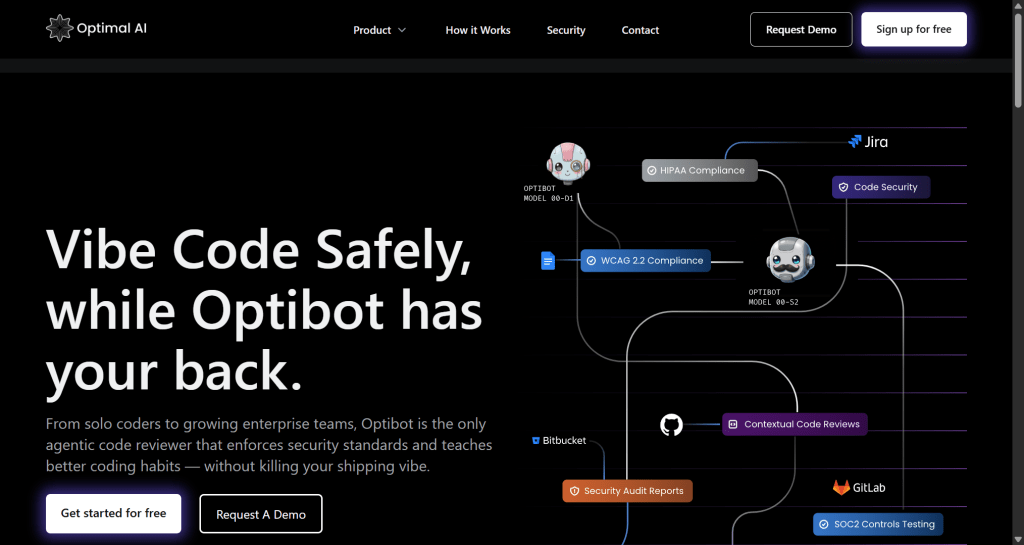The image size is (1024, 545).
Task: Click the Optimal AI logo icon
Action: coord(60,29)
